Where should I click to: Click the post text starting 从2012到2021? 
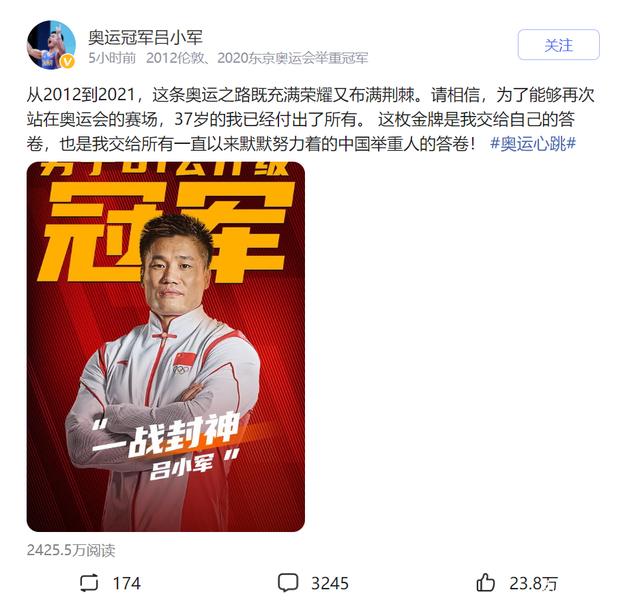point(310,119)
